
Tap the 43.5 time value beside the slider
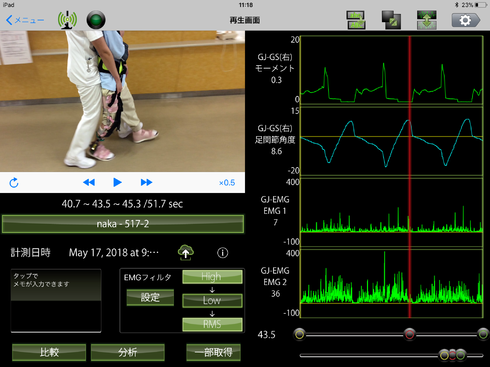pos(266,335)
